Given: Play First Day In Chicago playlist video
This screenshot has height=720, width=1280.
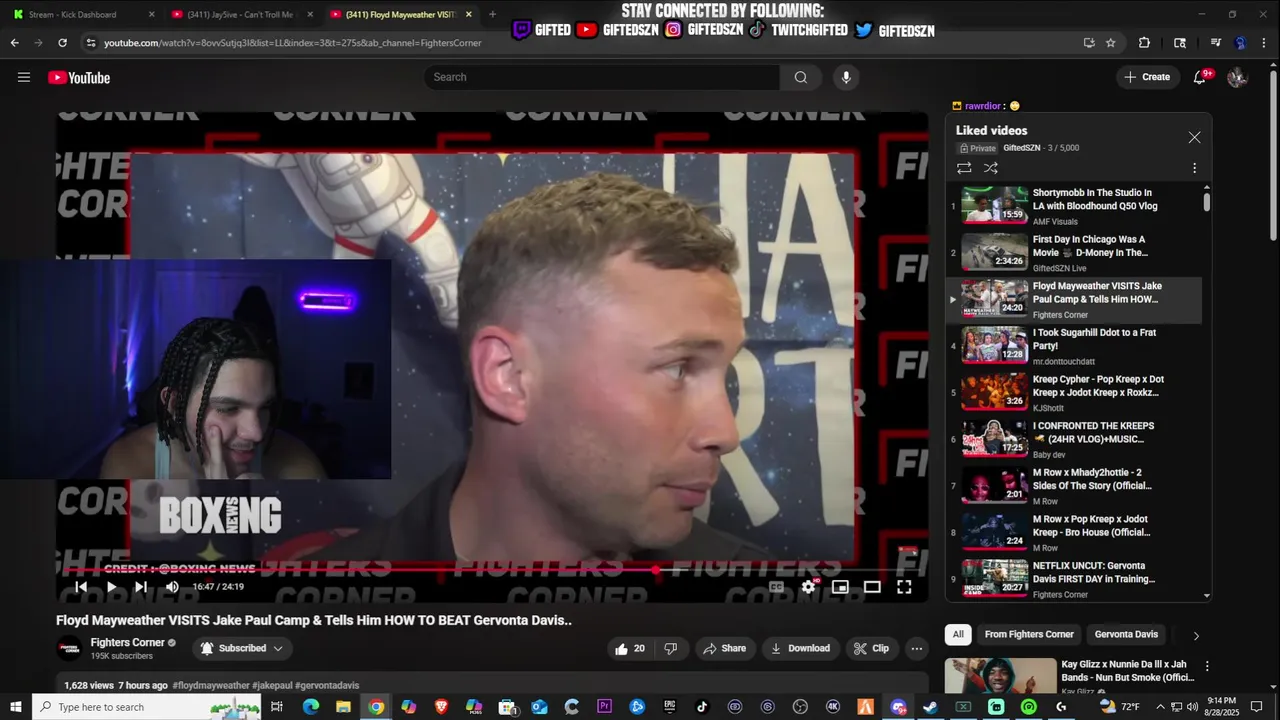Looking at the screenshot, I should click(x=1075, y=253).
